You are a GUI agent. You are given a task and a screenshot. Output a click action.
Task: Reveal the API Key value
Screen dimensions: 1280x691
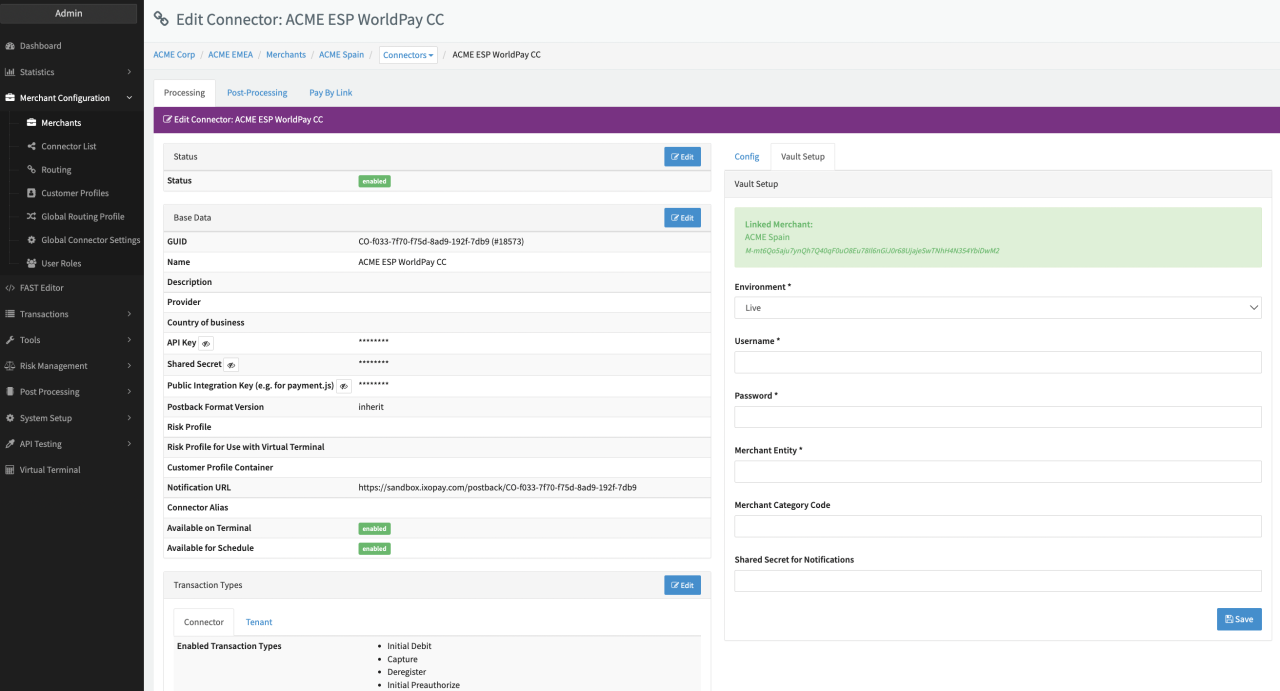[206, 343]
